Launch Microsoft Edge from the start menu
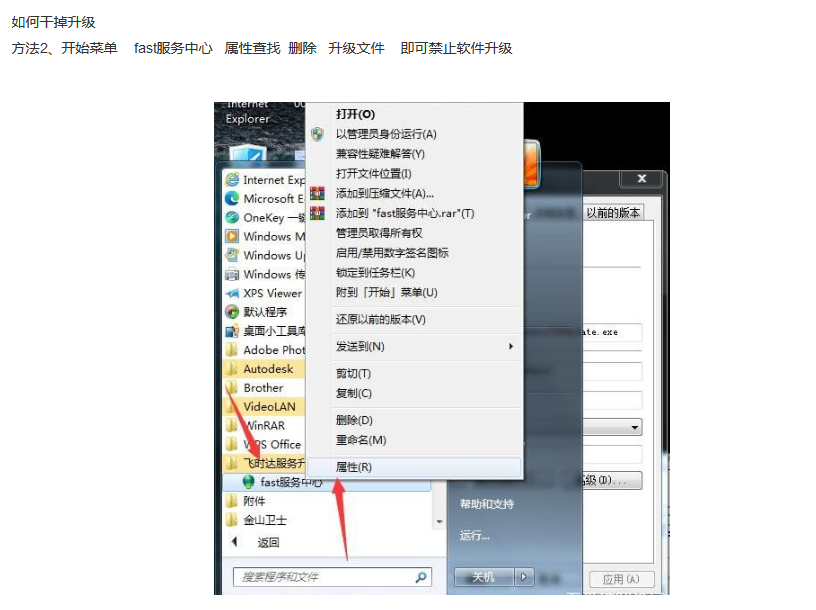 pyautogui.click(x=232, y=198)
